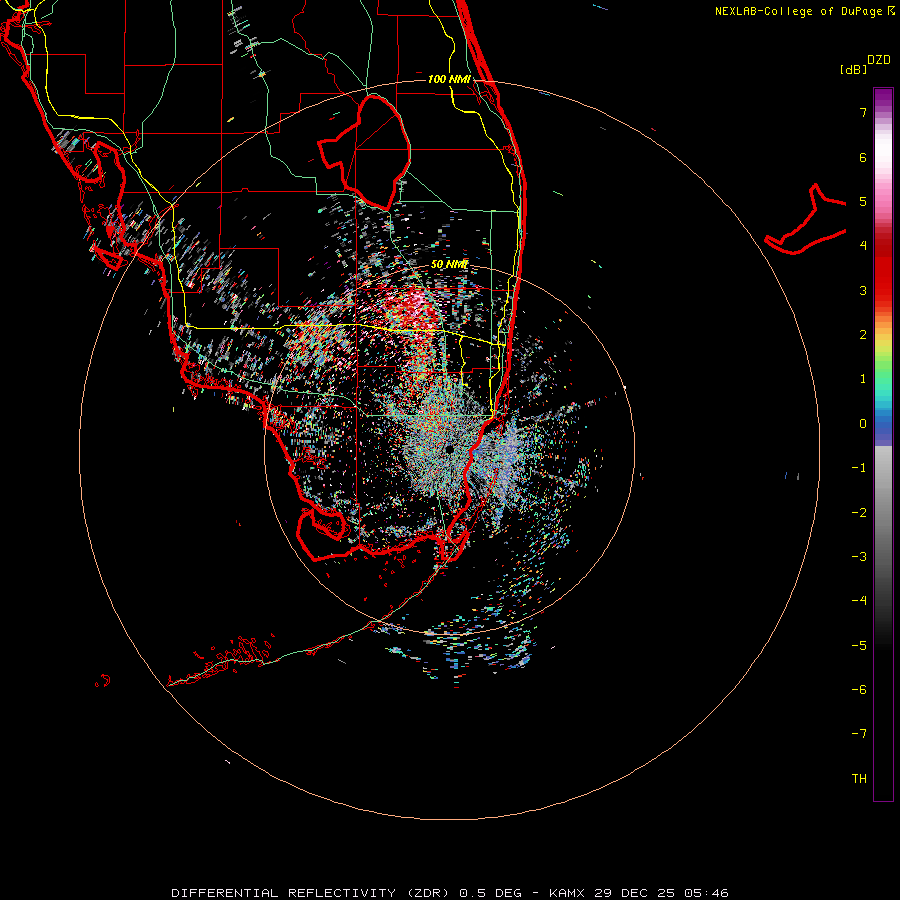This screenshot has width=900, height=900.
Task: Click the scale tick label -6
Action: coord(859,690)
